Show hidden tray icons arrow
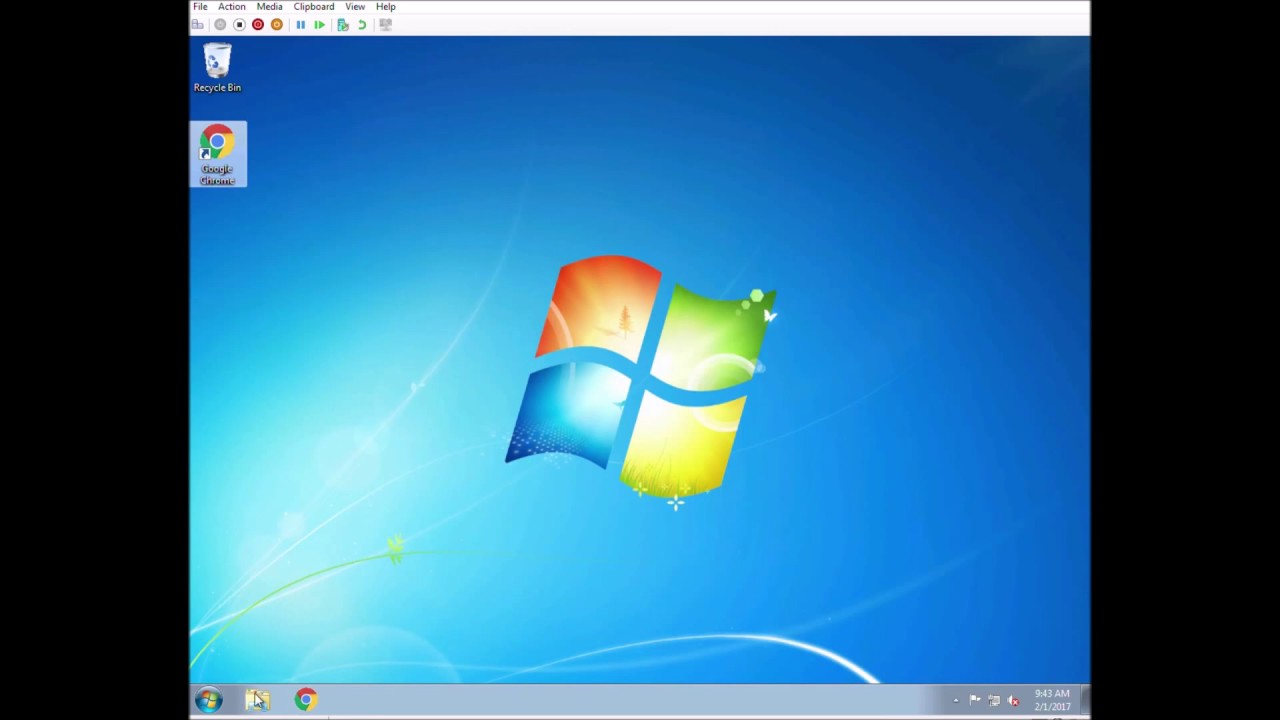 pos(956,700)
